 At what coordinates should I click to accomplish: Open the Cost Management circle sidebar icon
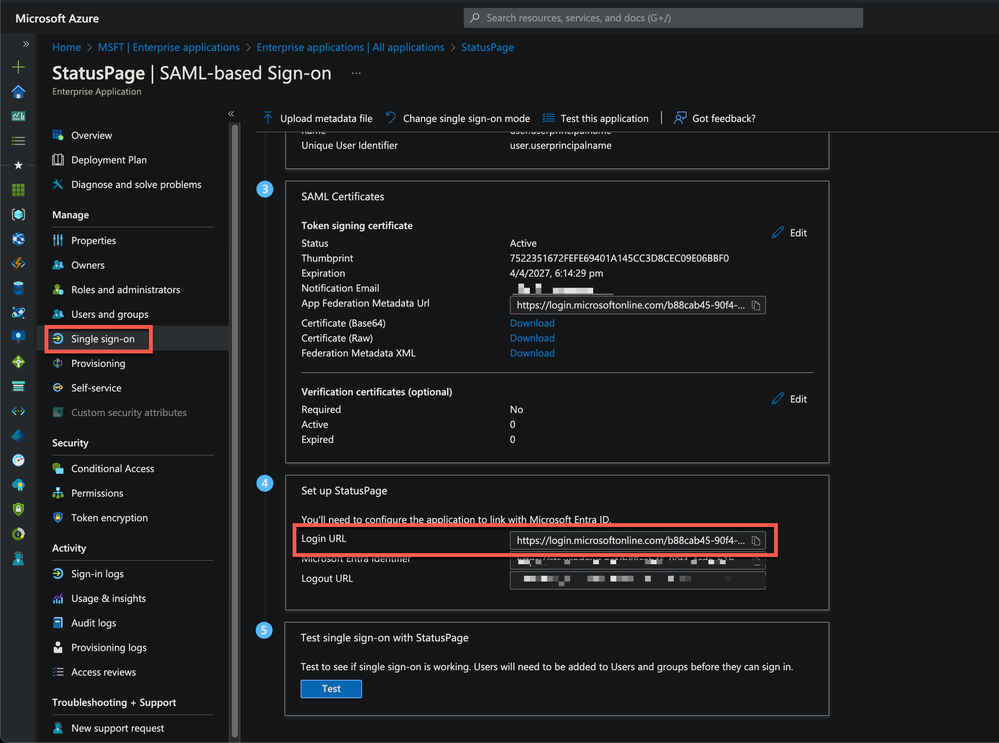[18, 534]
